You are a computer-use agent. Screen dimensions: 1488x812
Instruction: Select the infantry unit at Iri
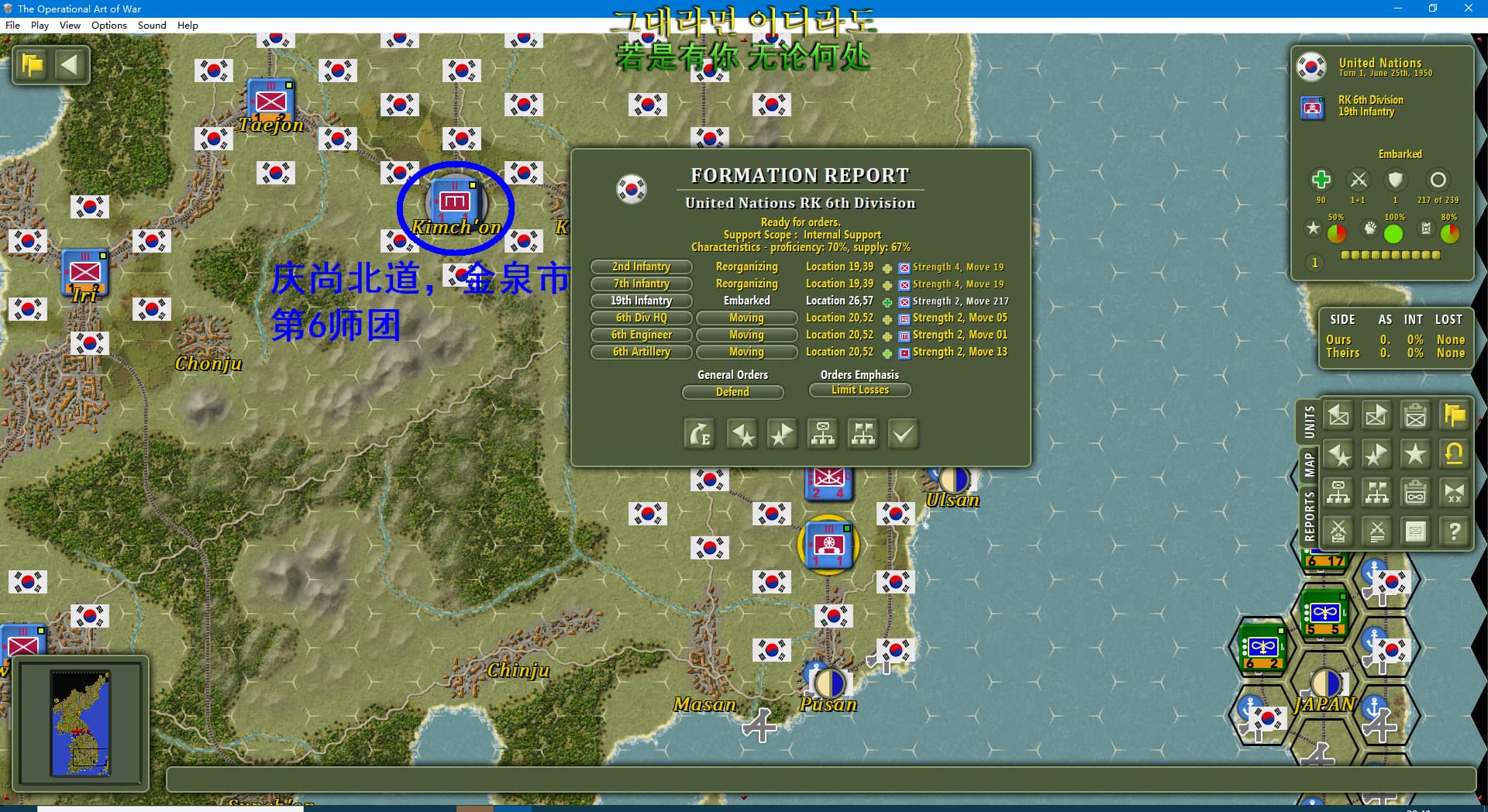point(84,271)
